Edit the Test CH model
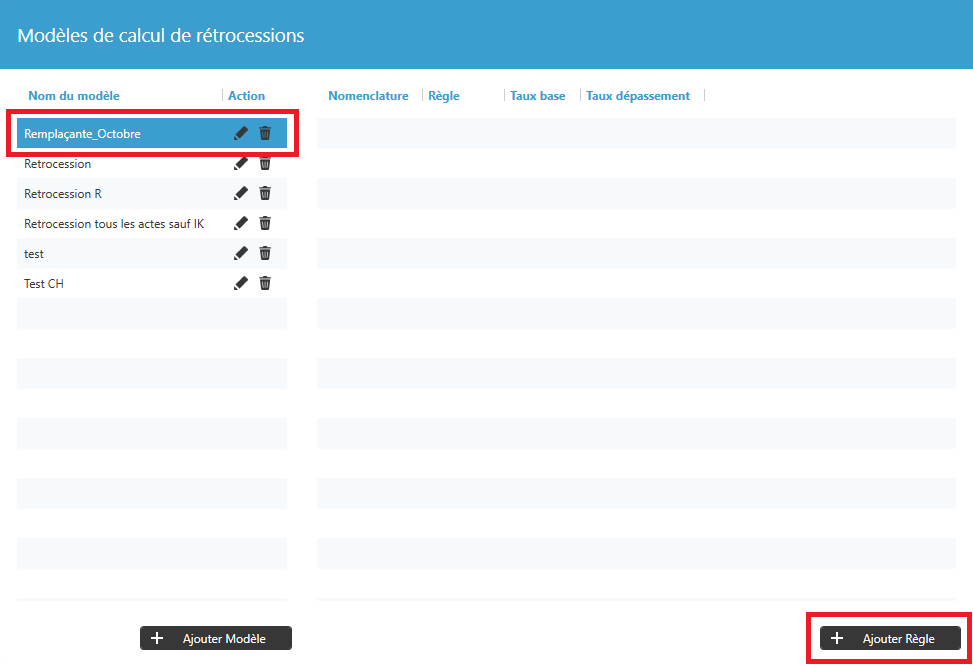 tap(240, 283)
